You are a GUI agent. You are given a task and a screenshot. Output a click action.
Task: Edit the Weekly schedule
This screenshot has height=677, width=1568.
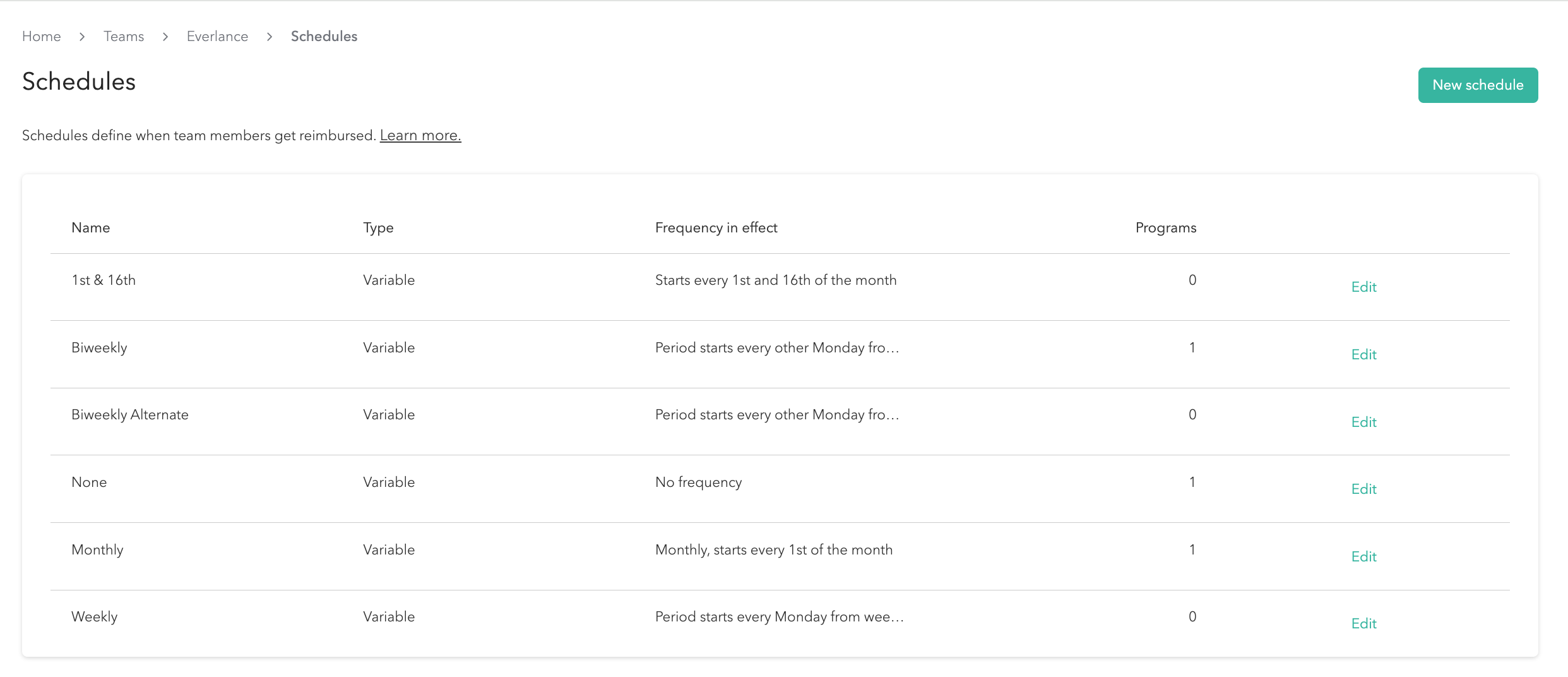pos(1363,624)
